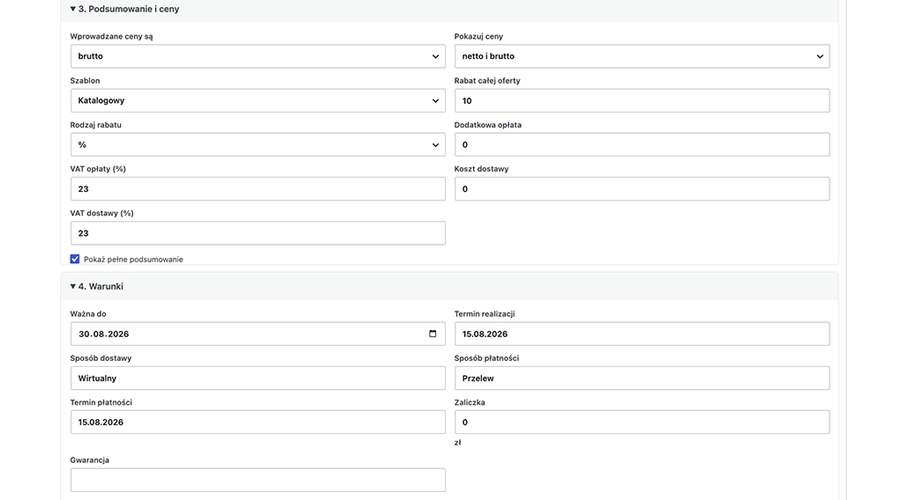The image size is (900, 500).
Task: Open the Szablon dropdown showing Katalogowy
Action: point(258,100)
